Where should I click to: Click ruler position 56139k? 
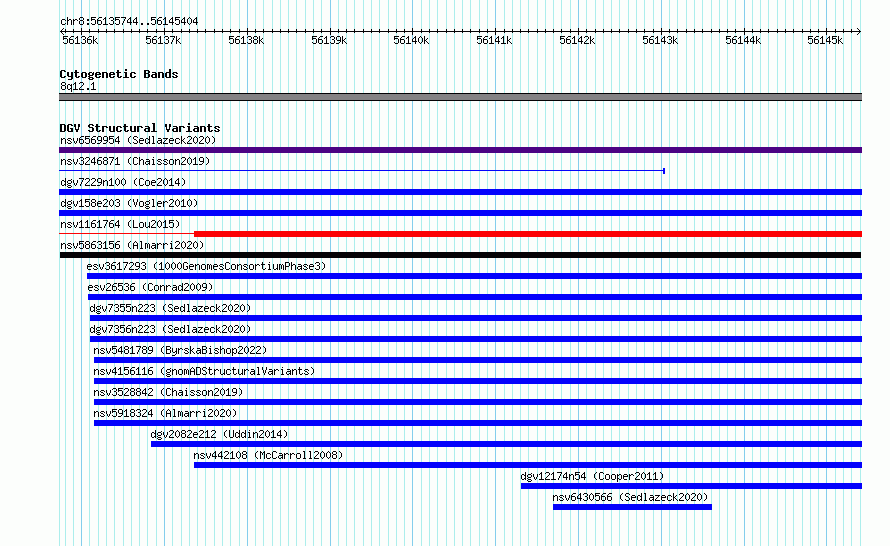point(329,40)
